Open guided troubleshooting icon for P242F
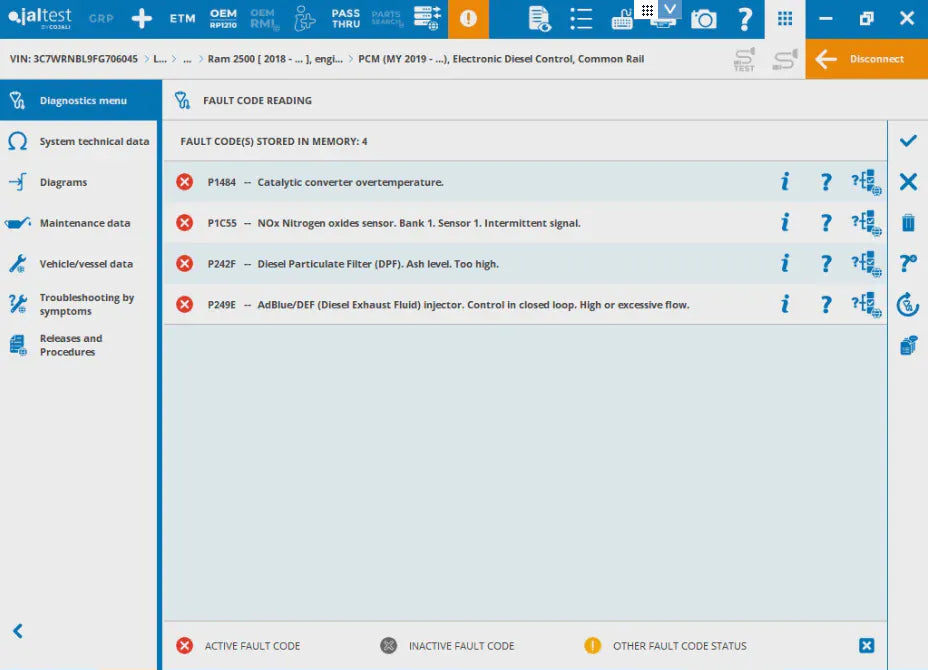928x670 pixels. [865, 264]
